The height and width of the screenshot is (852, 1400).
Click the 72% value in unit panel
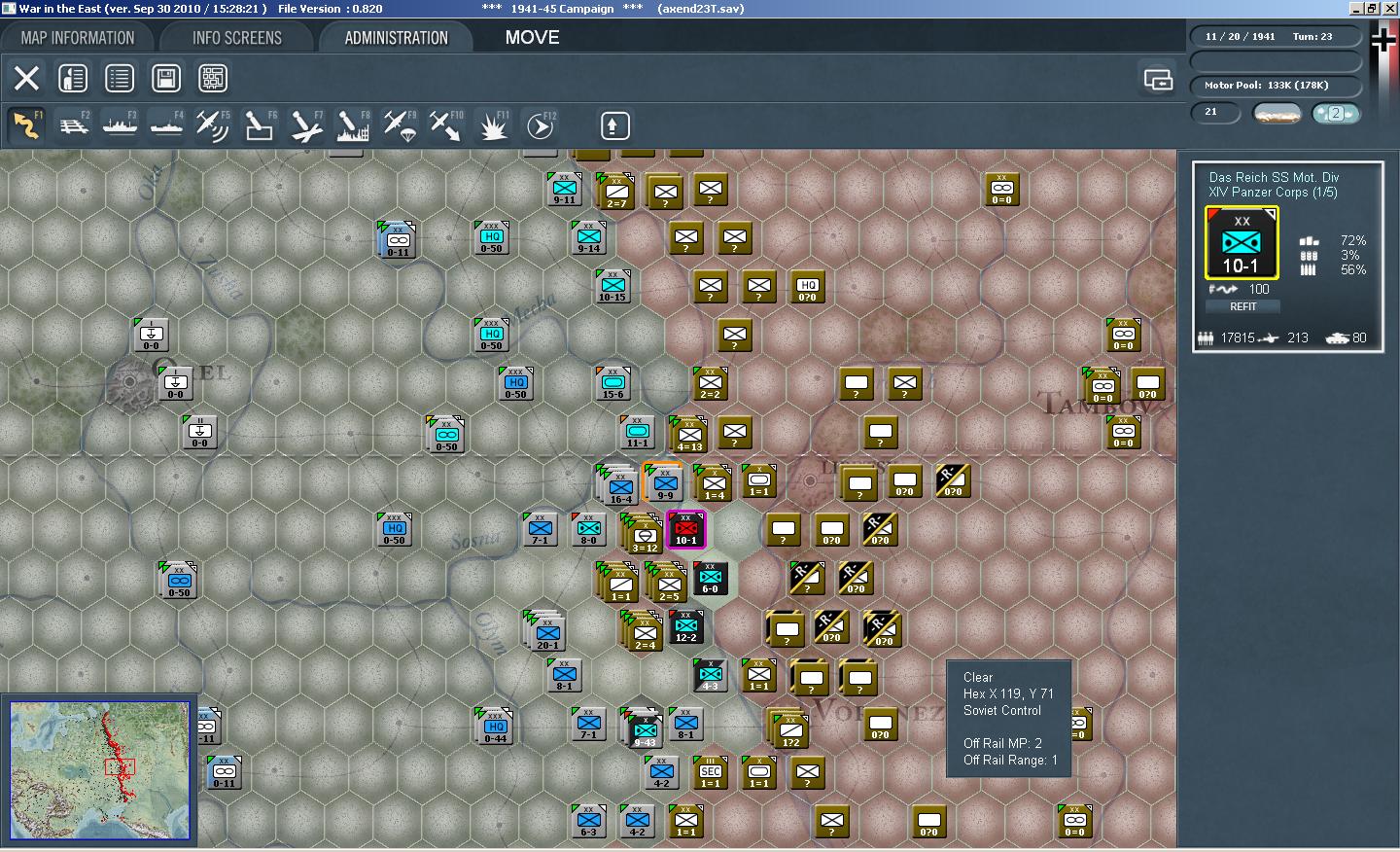[x=1353, y=240]
